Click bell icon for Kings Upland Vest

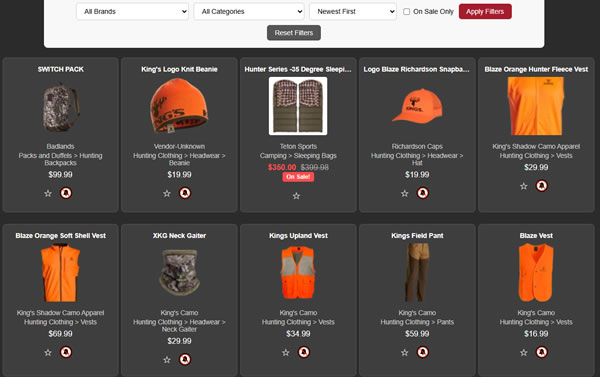pyautogui.click(x=304, y=352)
